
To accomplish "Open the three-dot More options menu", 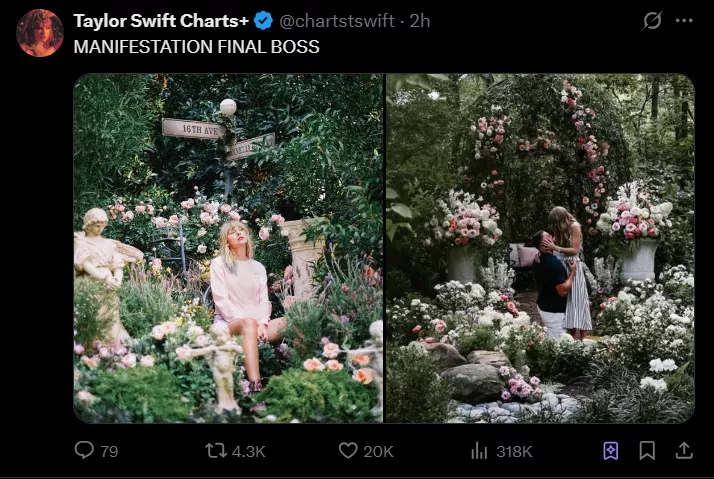I will (684, 21).
